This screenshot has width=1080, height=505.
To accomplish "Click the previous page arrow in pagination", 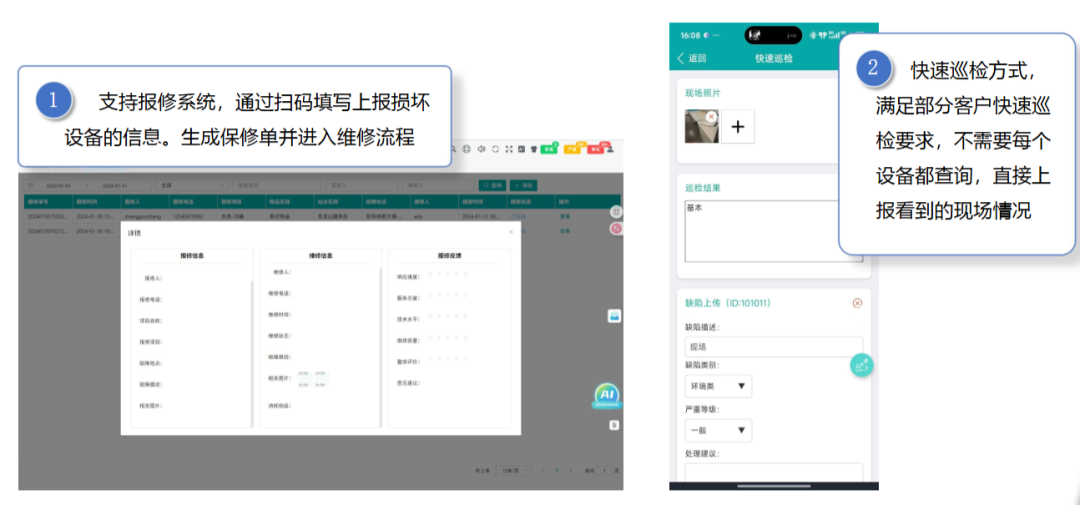I will pos(542,471).
